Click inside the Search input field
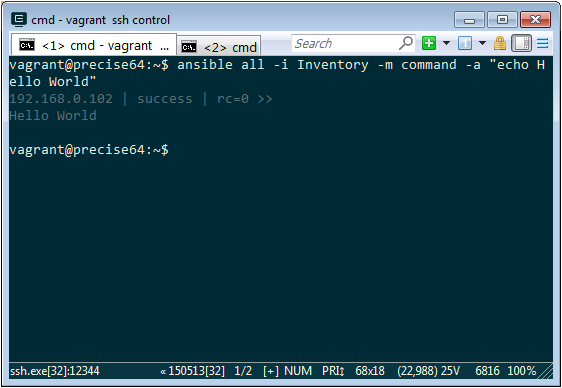The image size is (562, 388). (x=345, y=43)
